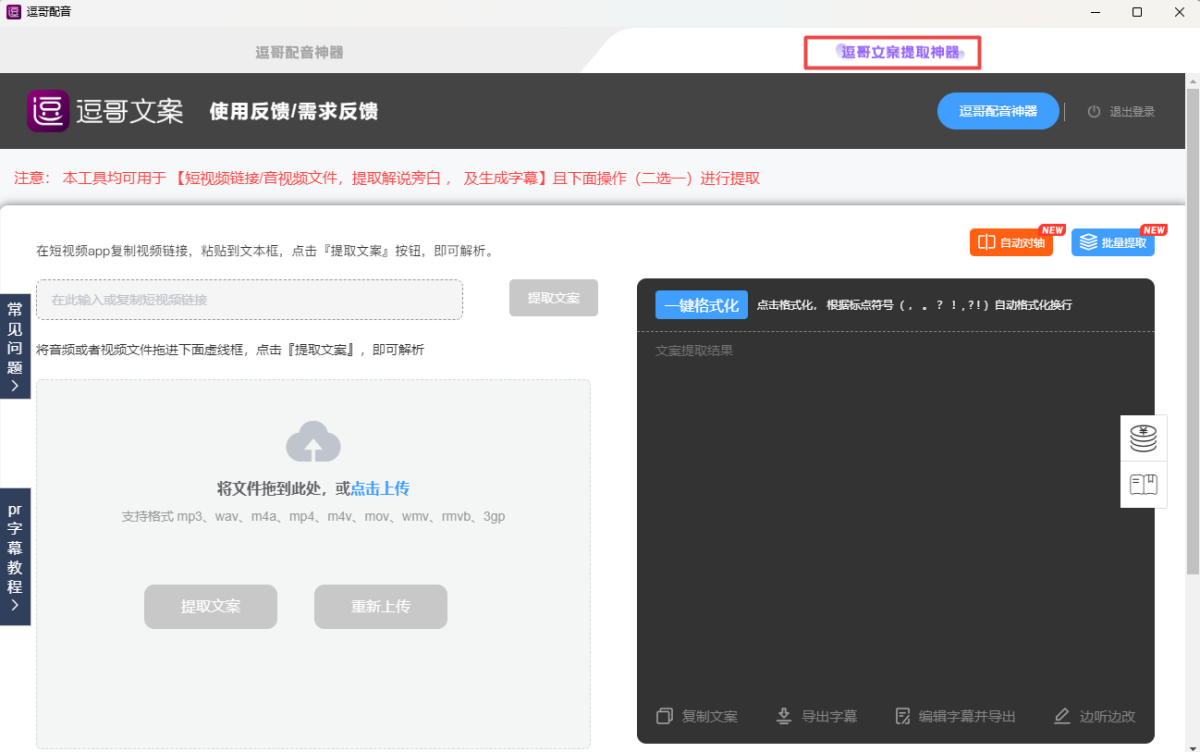
Task: Open the 自动对轴 feature
Action: 1011,242
